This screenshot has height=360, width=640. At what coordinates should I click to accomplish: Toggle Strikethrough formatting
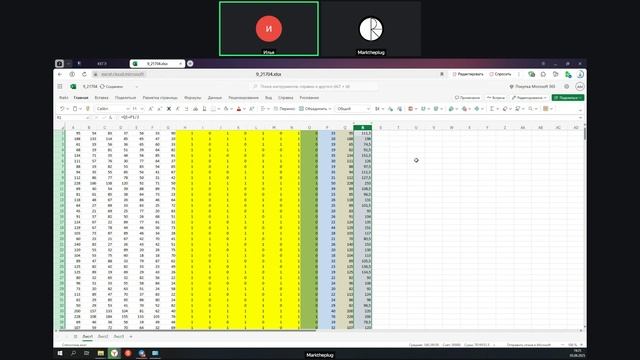(196, 109)
